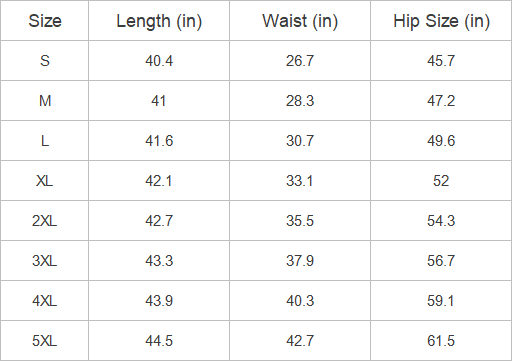Screen dimensions: 512x361
Task: Select the L size cell
Action: pyautogui.click(x=45, y=141)
